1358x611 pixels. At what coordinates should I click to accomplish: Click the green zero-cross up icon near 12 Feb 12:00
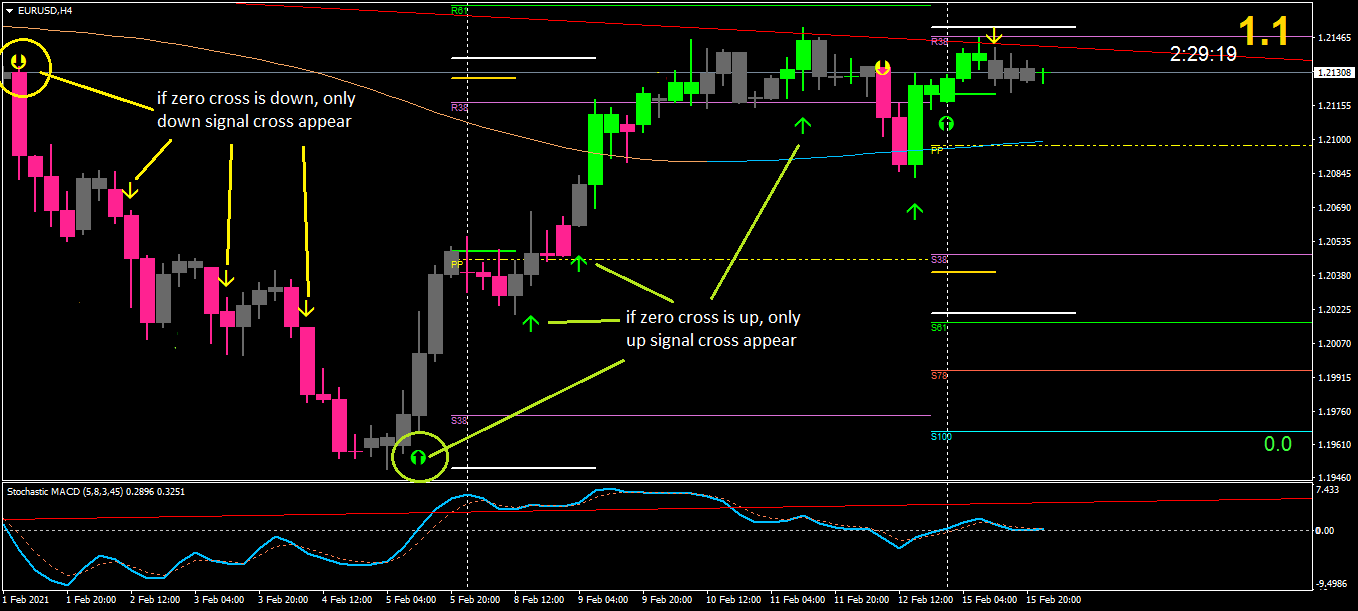click(x=947, y=123)
